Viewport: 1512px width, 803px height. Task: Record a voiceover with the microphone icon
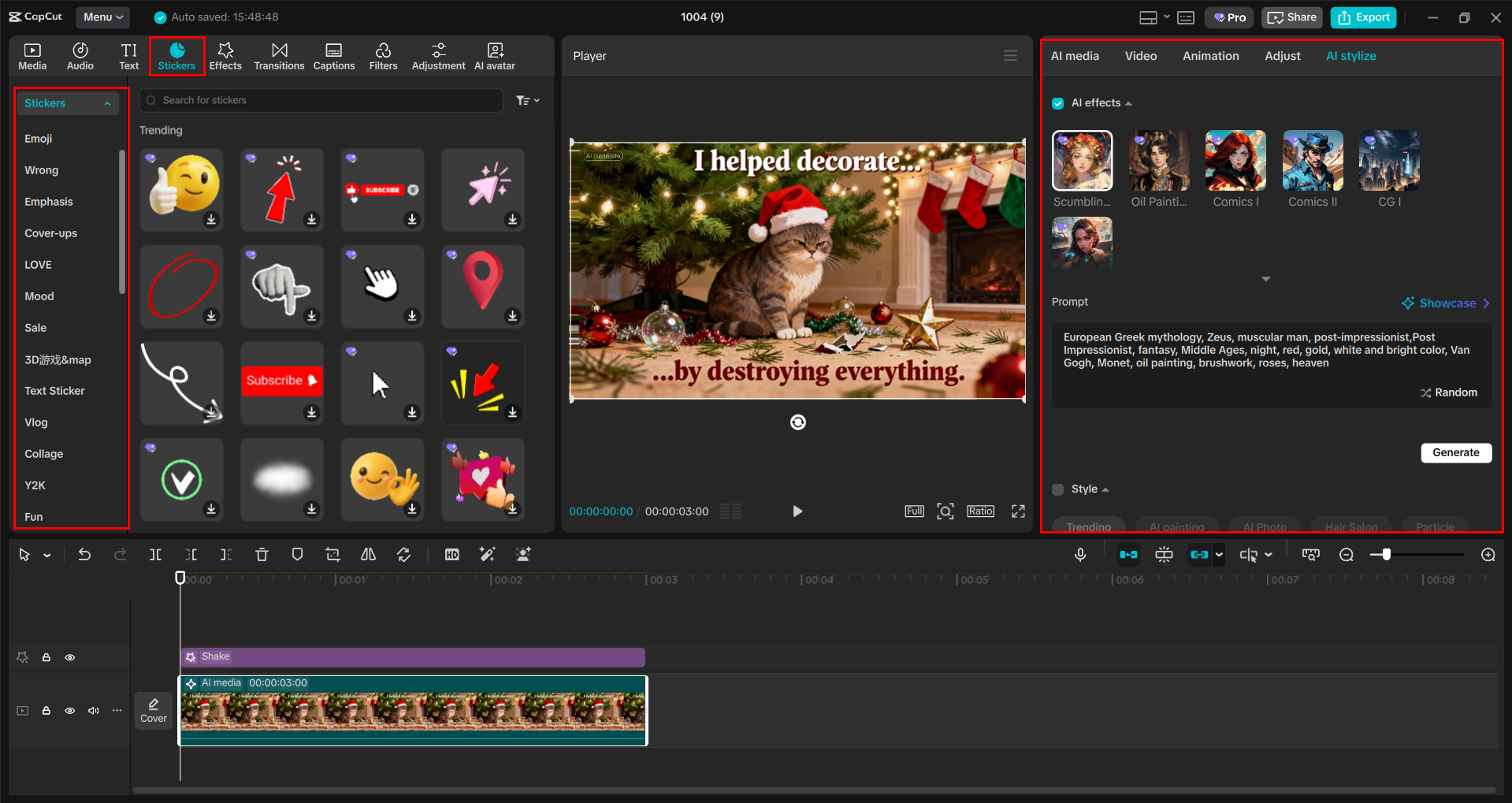tap(1080, 554)
